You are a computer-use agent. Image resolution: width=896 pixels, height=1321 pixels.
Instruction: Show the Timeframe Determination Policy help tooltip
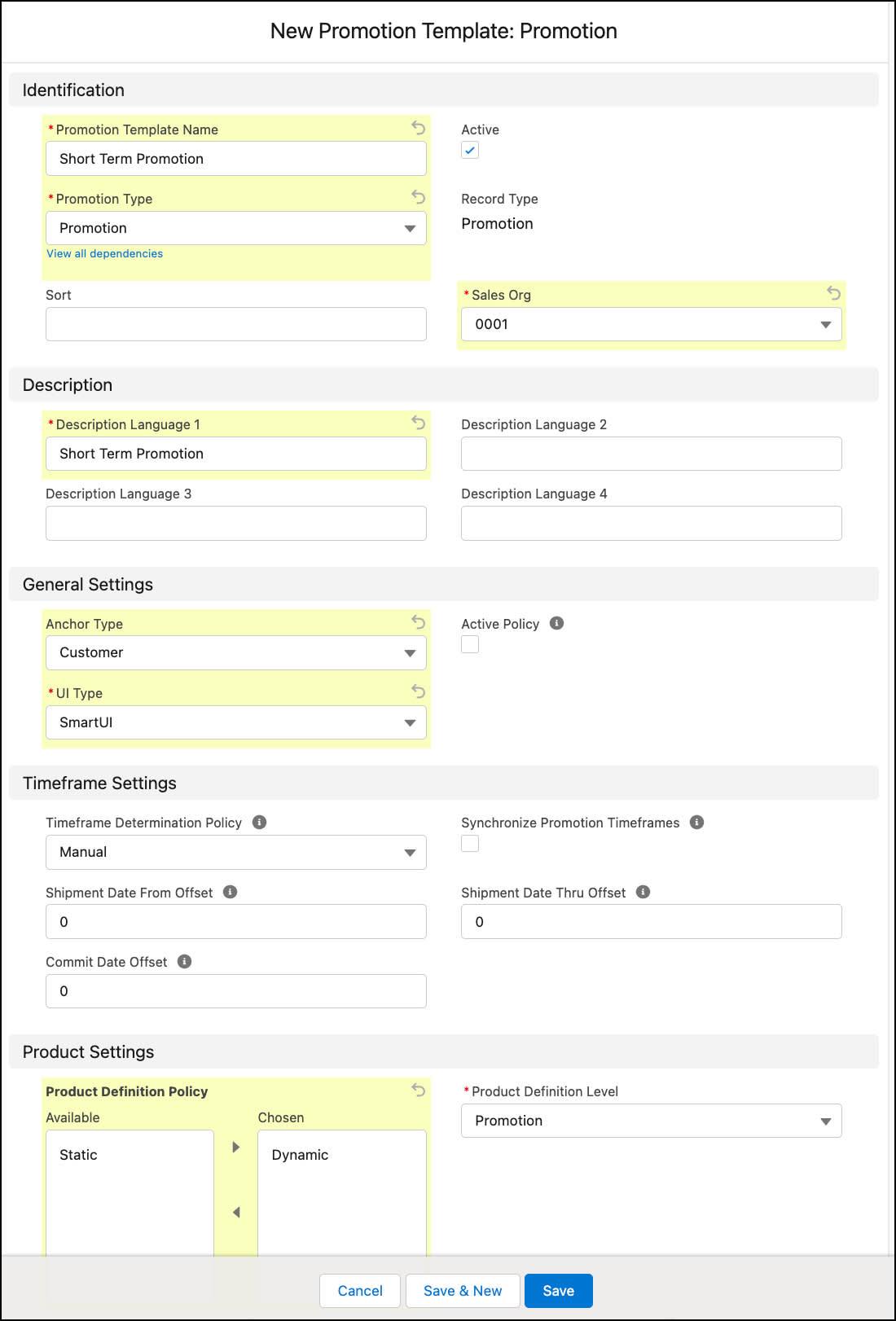[x=259, y=823]
